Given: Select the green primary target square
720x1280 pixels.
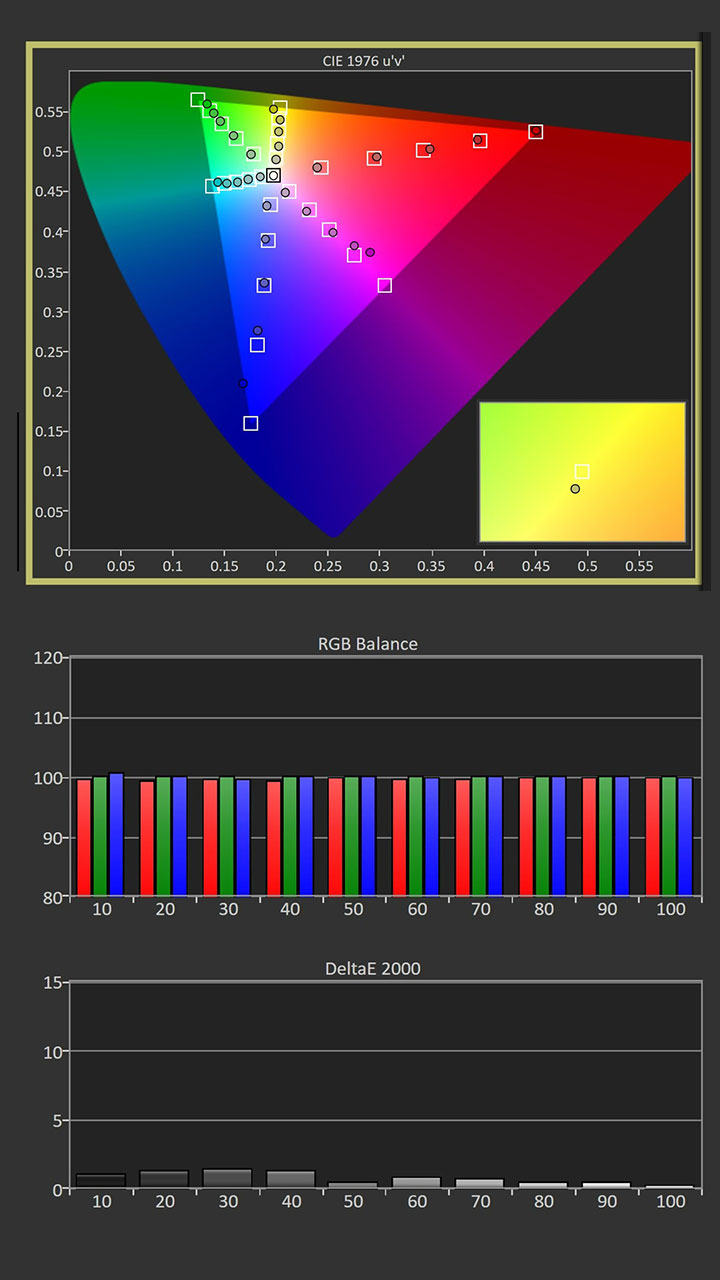Looking at the screenshot, I should [x=198, y=100].
